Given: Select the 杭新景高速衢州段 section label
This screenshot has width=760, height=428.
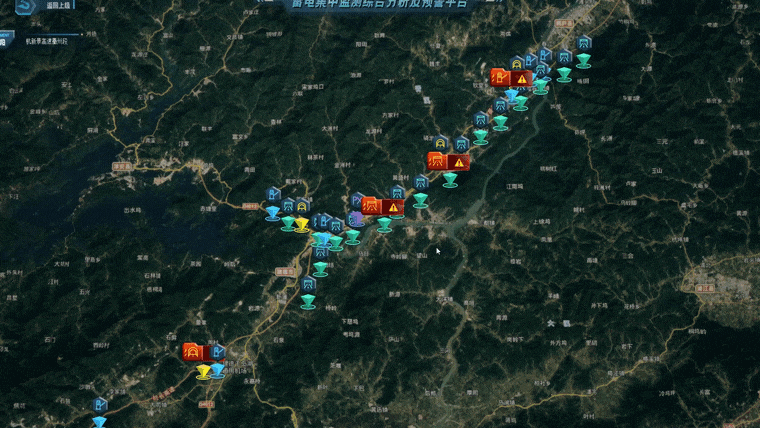Looking at the screenshot, I should coord(47,42).
